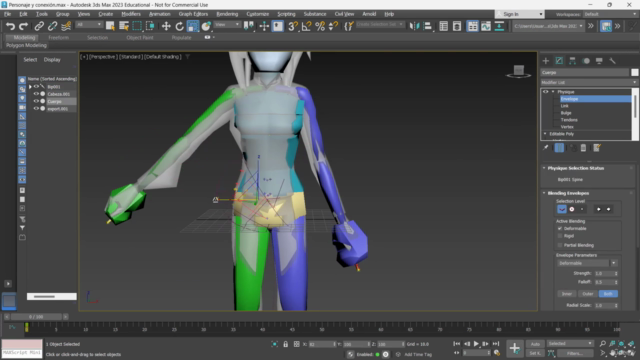Click the Redo arrow icon
Image resolution: width=640 pixels, height=360 pixels.
click(23, 26)
